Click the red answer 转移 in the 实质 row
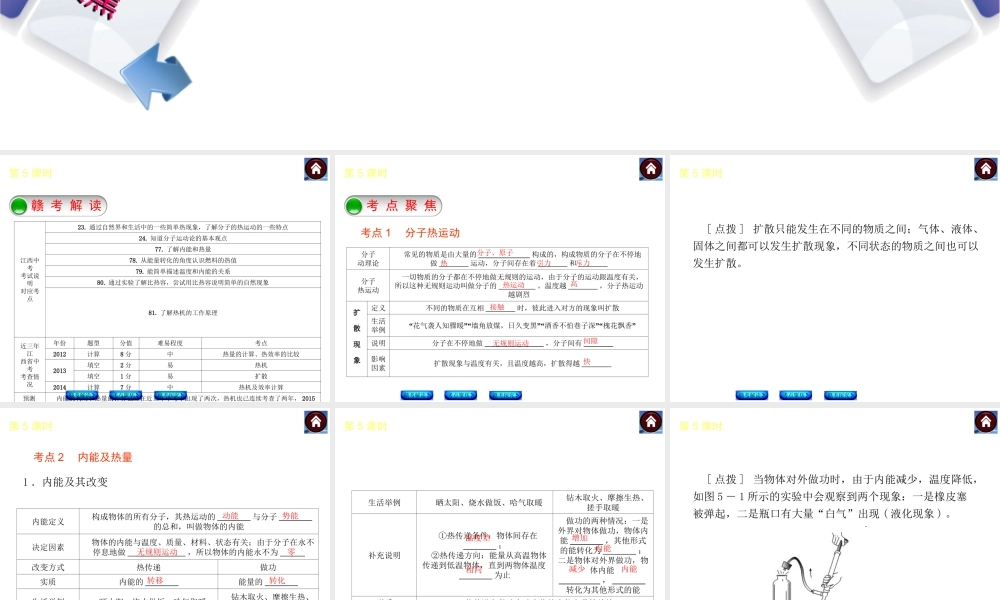 pyautogui.click(x=155, y=581)
